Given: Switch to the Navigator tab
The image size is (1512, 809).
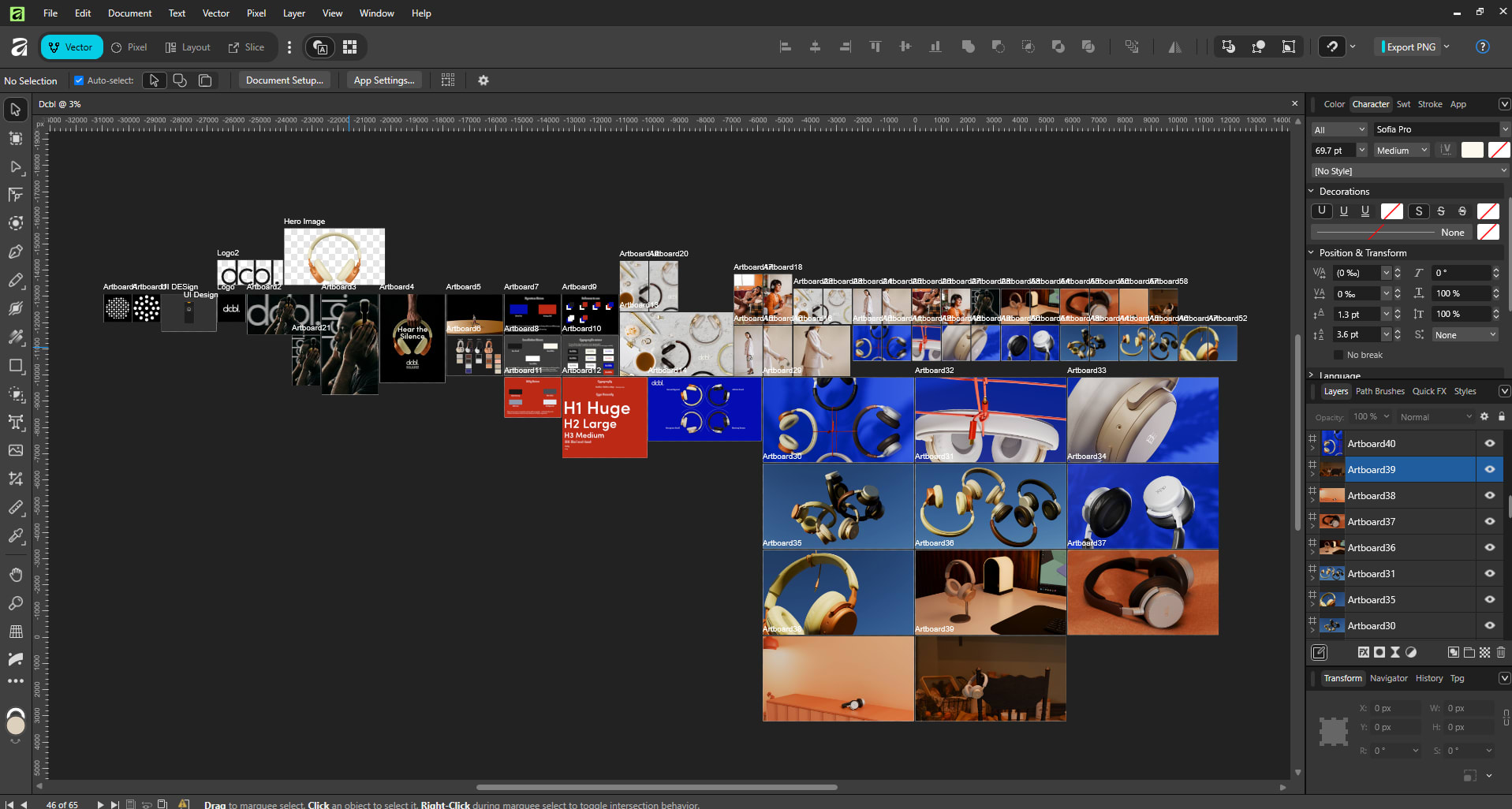Looking at the screenshot, I should click(1388, 678).
